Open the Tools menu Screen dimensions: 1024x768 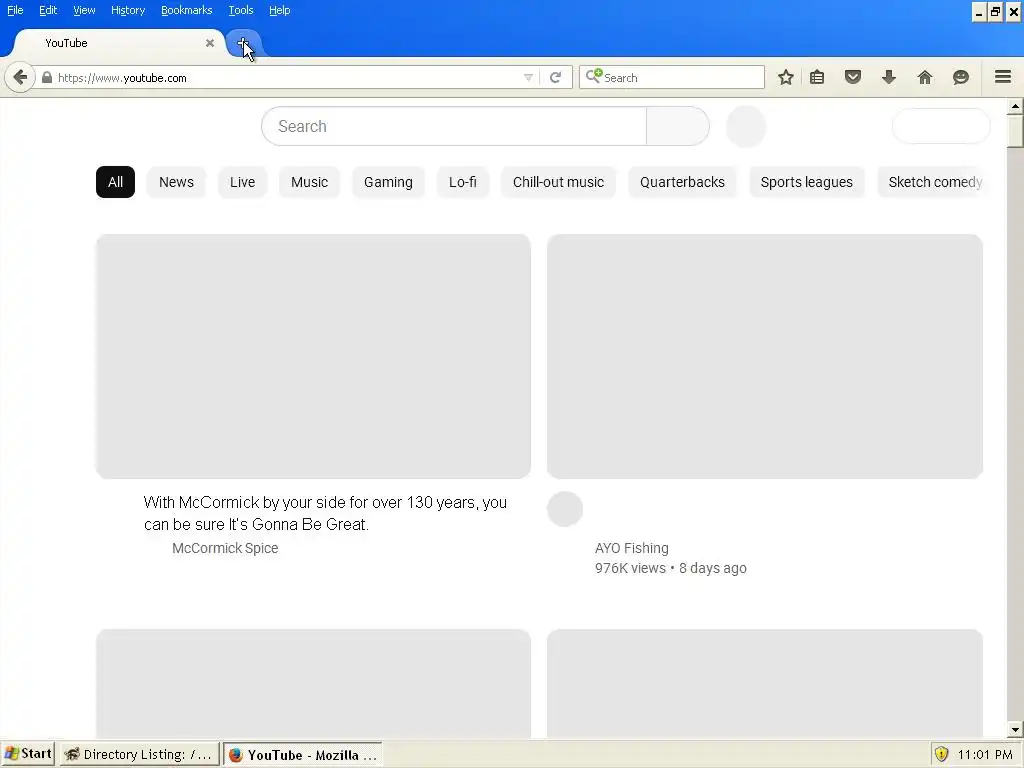(241, 10)
